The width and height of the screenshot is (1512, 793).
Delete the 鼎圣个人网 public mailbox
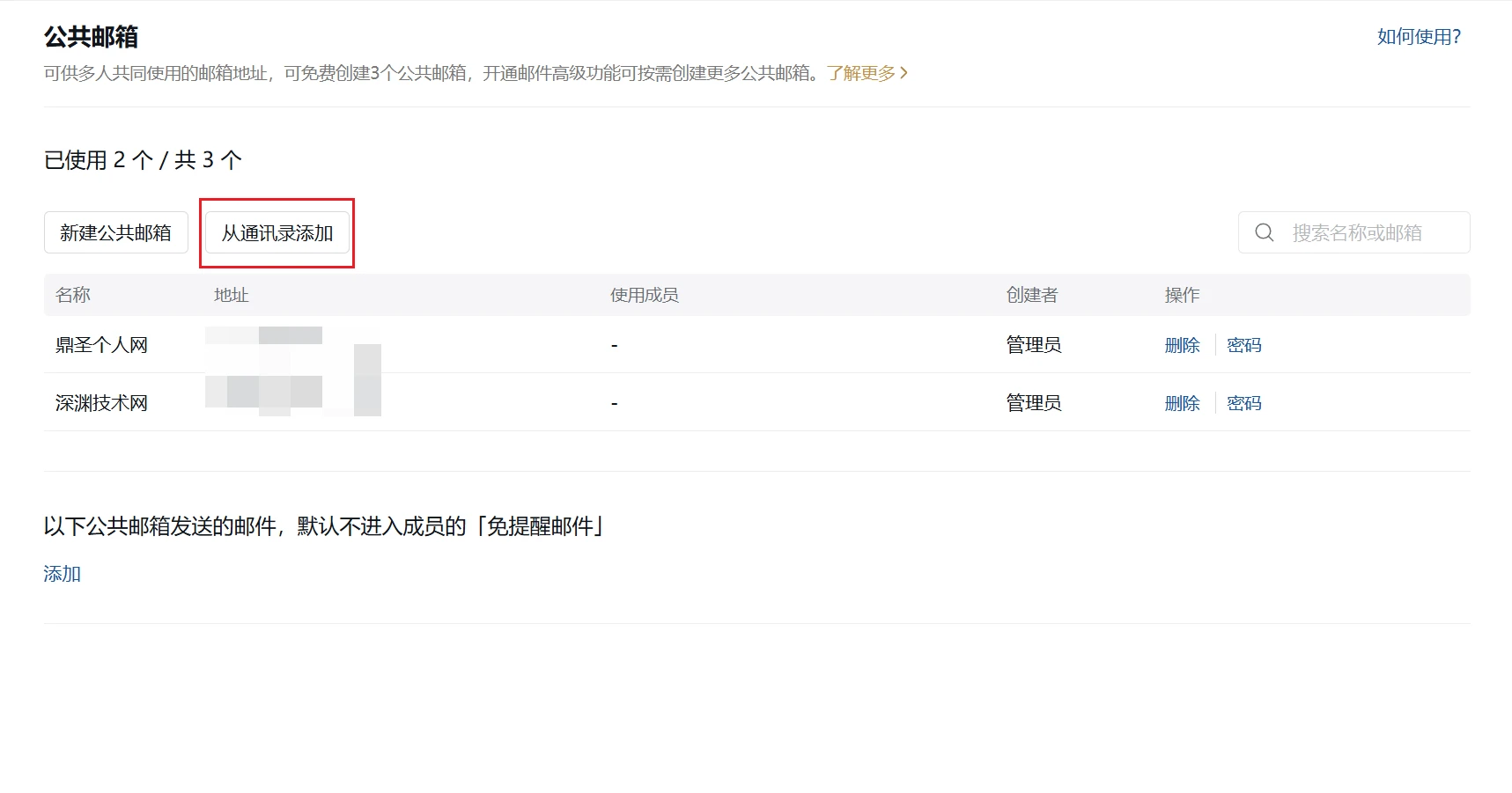click(x=1182, y=344)
